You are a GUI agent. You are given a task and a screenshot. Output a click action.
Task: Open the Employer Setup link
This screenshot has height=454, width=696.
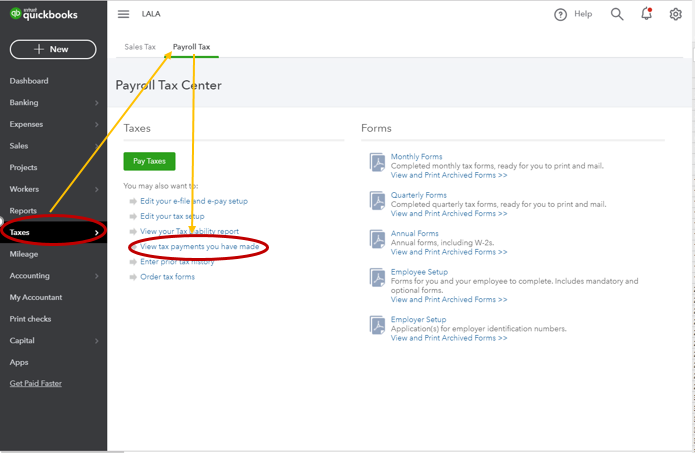[x=418, y=319]
